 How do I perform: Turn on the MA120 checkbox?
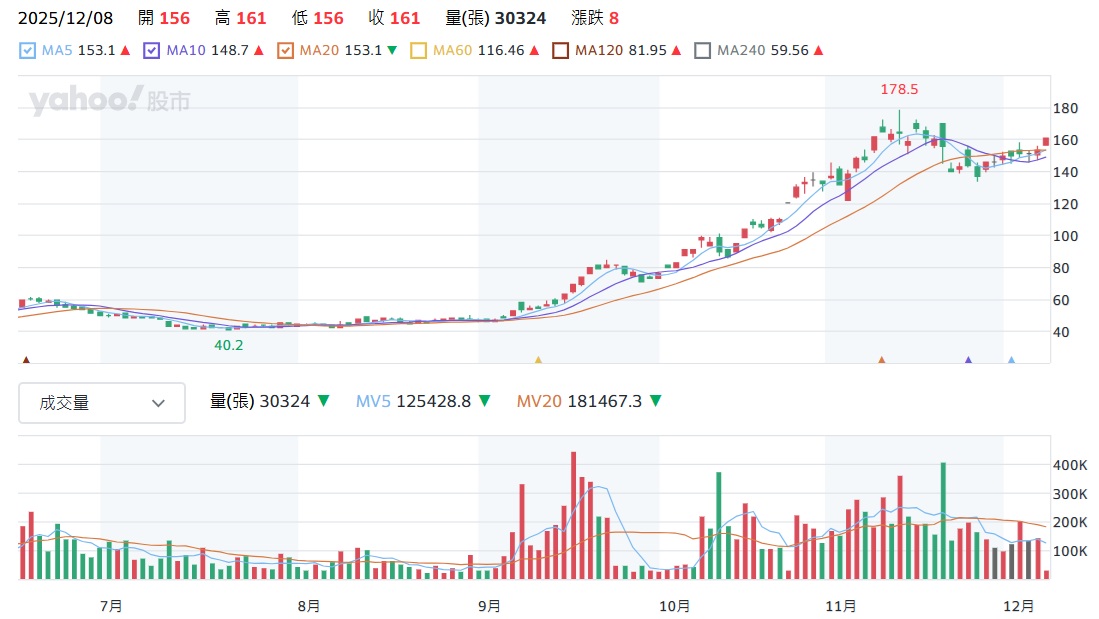tap(561, 50)
